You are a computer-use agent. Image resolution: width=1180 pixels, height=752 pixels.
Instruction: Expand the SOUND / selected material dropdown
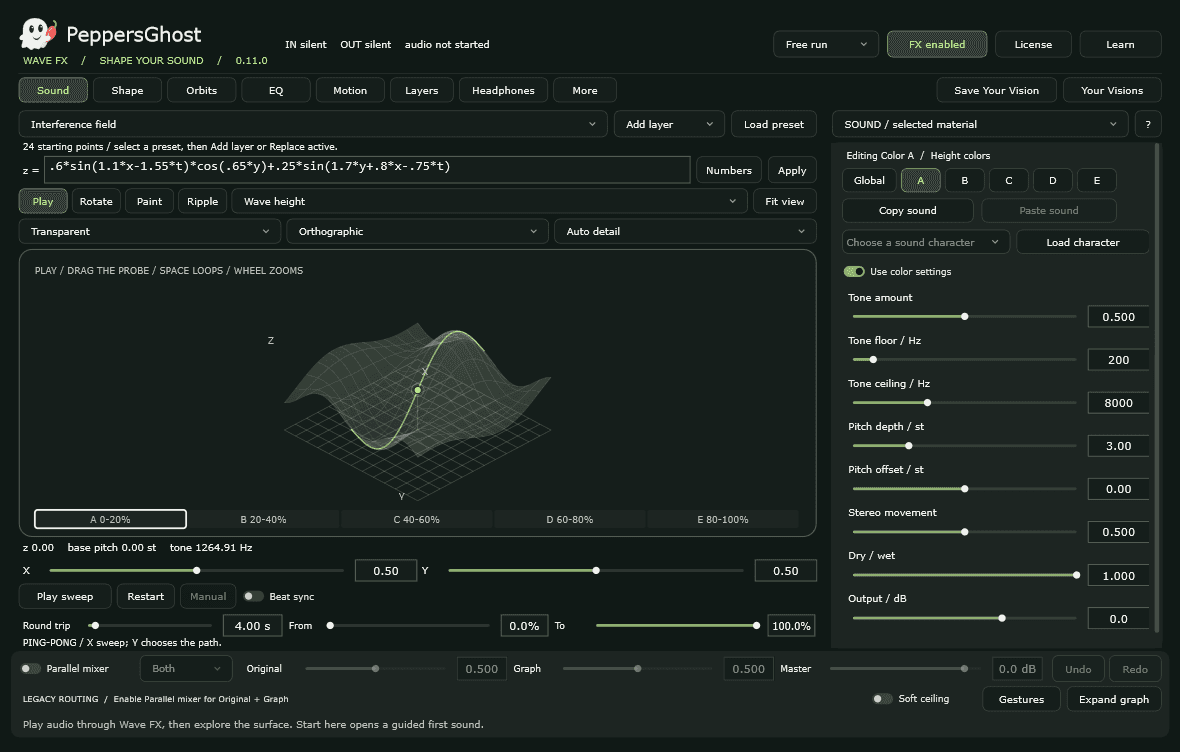980,124
